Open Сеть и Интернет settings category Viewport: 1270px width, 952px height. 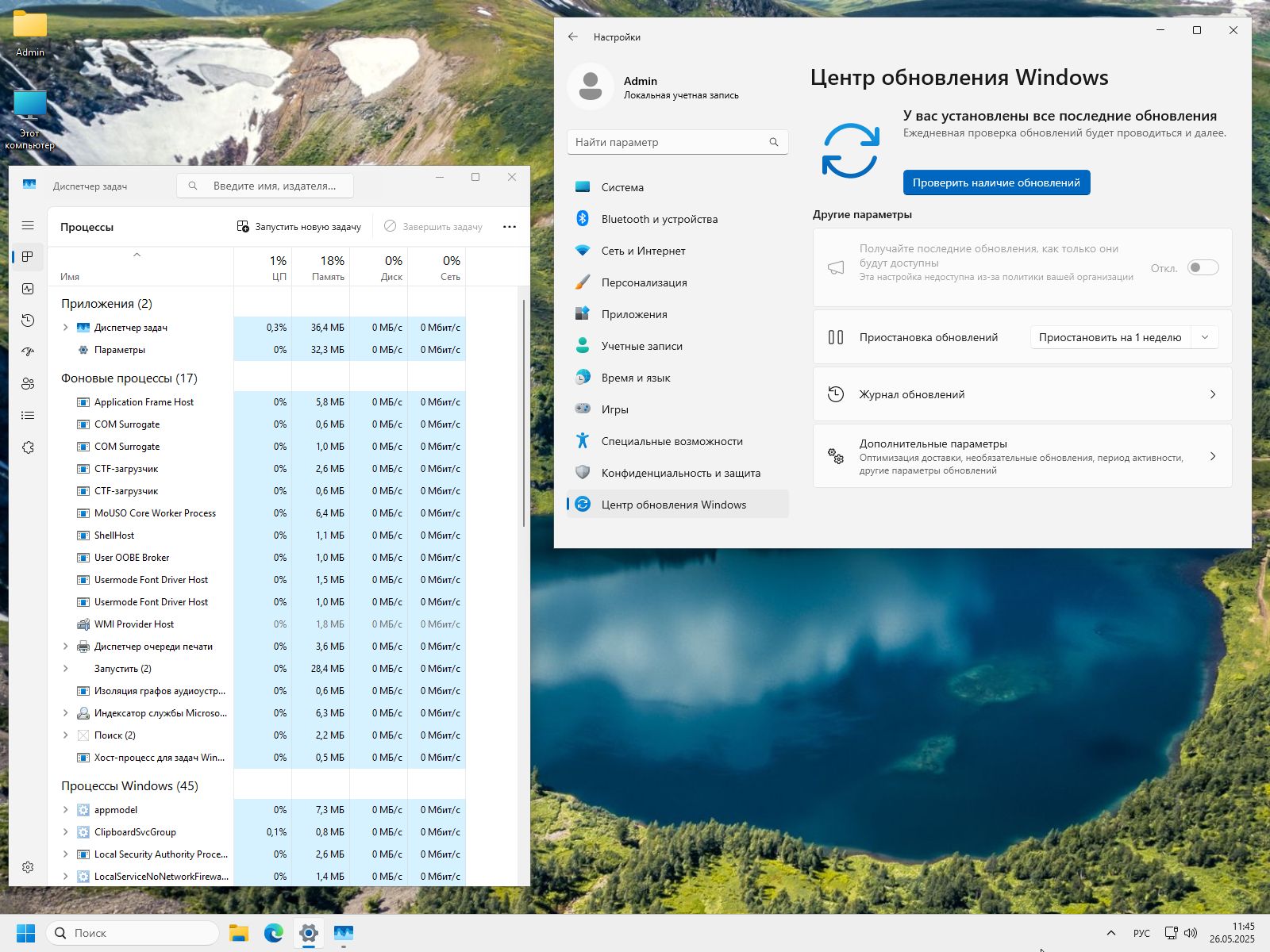pyautogui.click(x=678, y=251)
